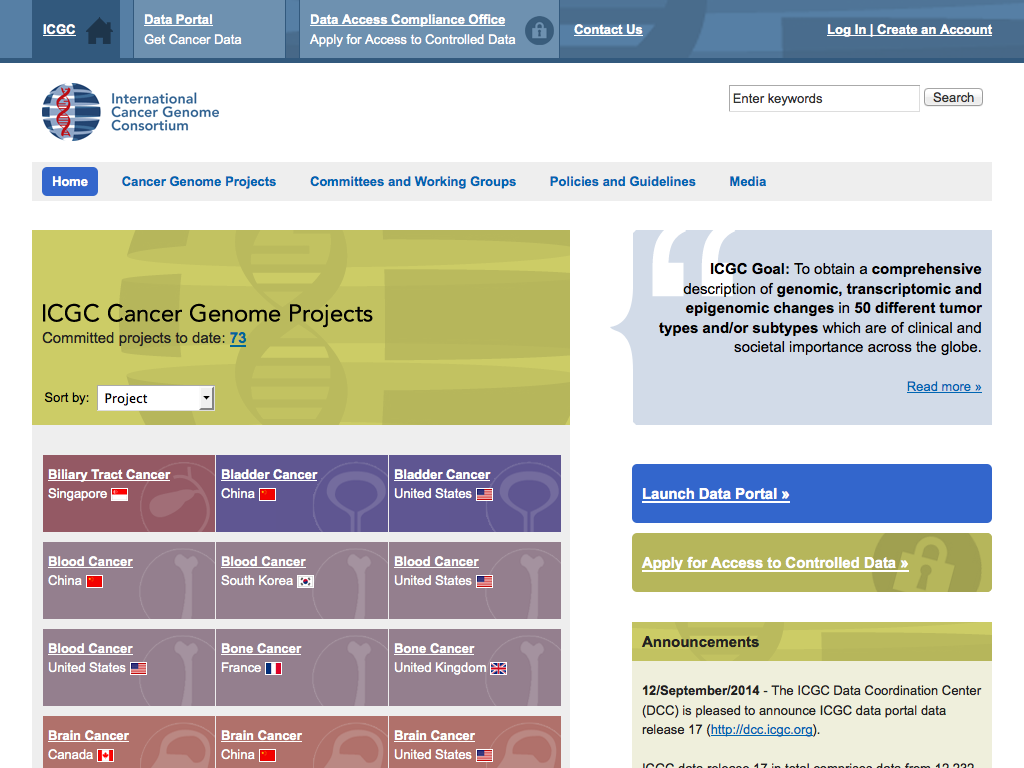Click the Announcements heading
1024x768 pixels.
[700, 642]
